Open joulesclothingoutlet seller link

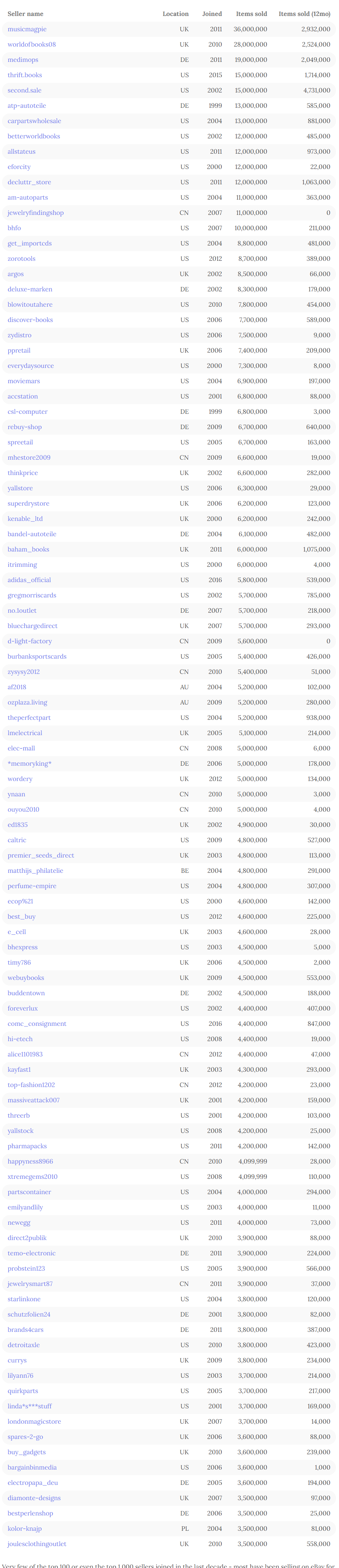coord(37,1544)
